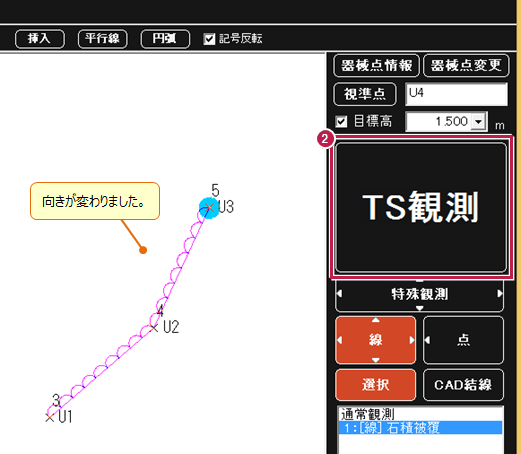Click the up arrow on the 線 button

click(376, 320)
